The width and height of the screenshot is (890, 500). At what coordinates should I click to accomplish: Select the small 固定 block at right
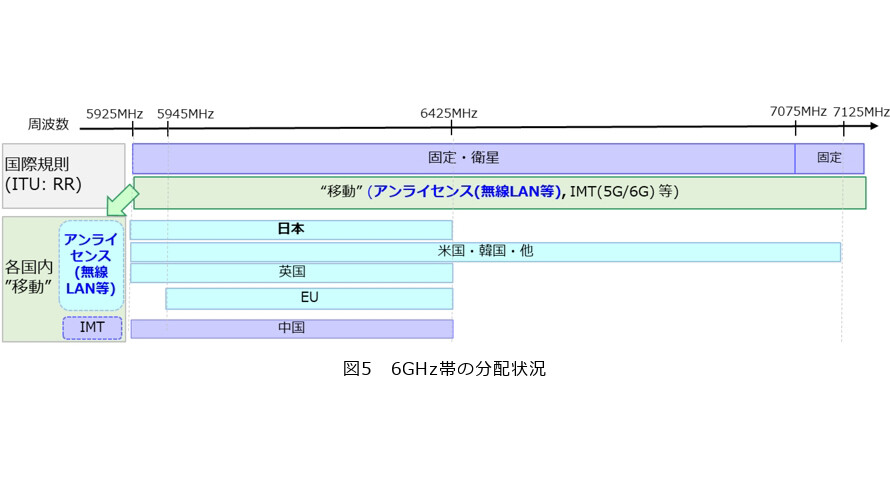point(829,158)
